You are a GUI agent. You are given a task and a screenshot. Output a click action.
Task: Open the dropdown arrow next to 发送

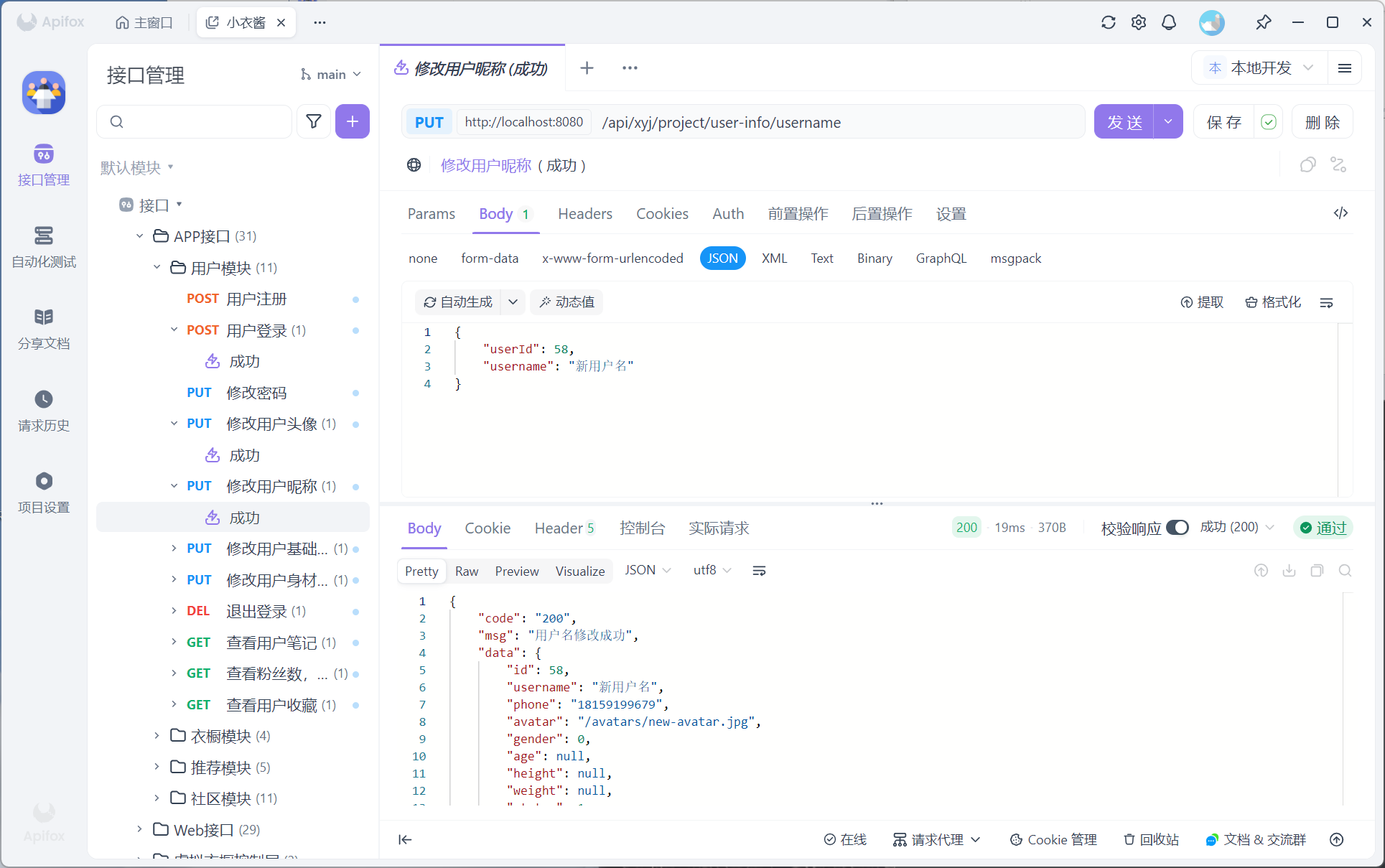[1168, 122]
